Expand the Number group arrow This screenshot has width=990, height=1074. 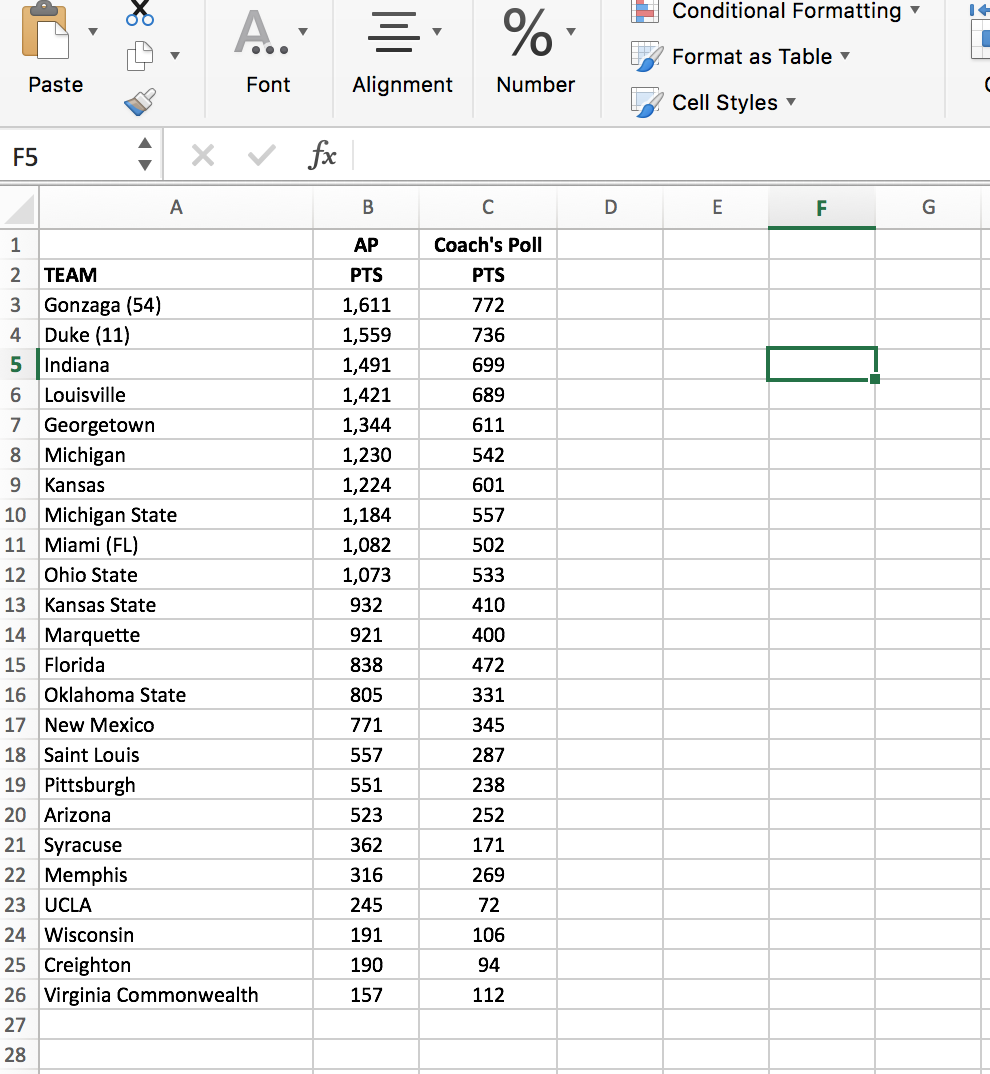click(x=571, y=32)
